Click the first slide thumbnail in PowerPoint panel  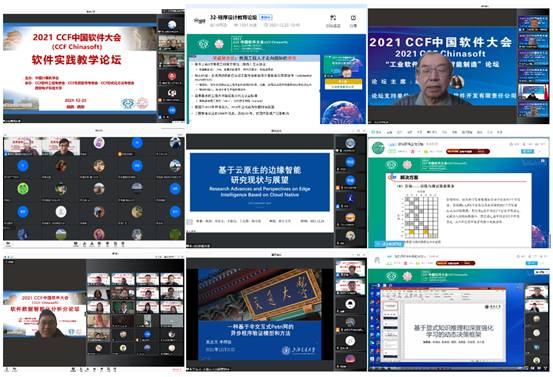click(390, 306)
